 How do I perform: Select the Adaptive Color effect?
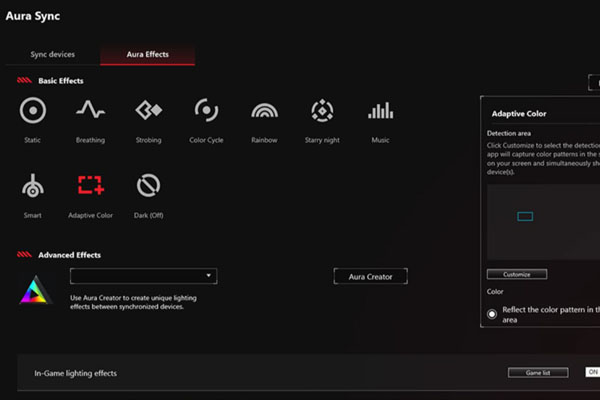[90, 185]
